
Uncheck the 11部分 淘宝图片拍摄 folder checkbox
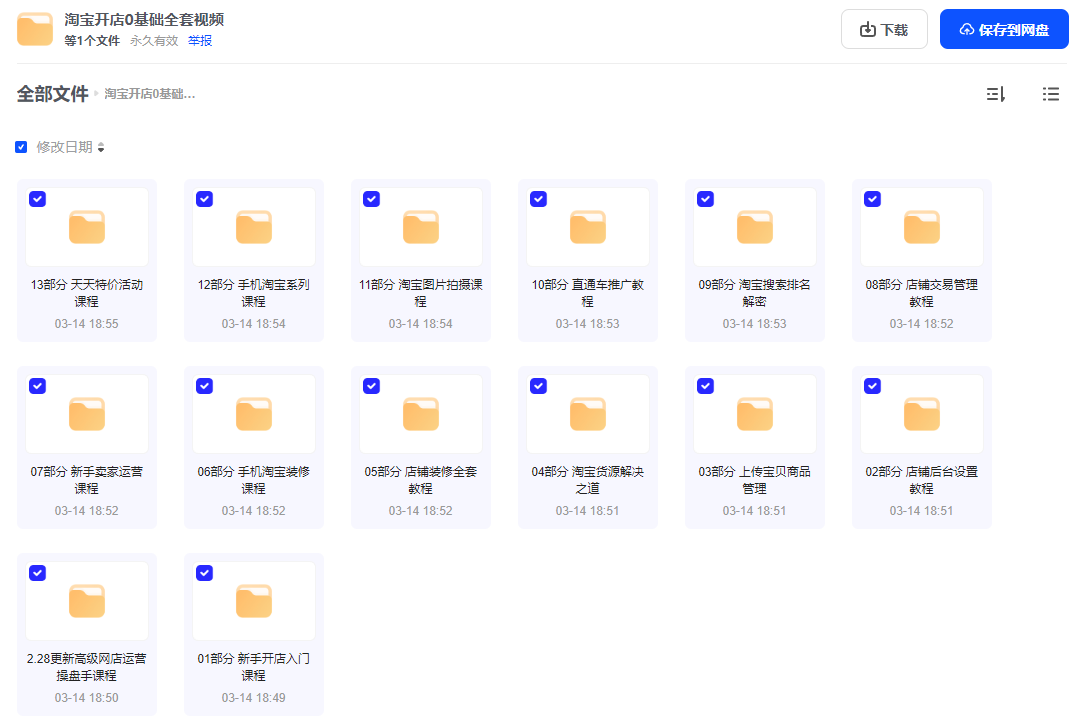coord(372,199)
